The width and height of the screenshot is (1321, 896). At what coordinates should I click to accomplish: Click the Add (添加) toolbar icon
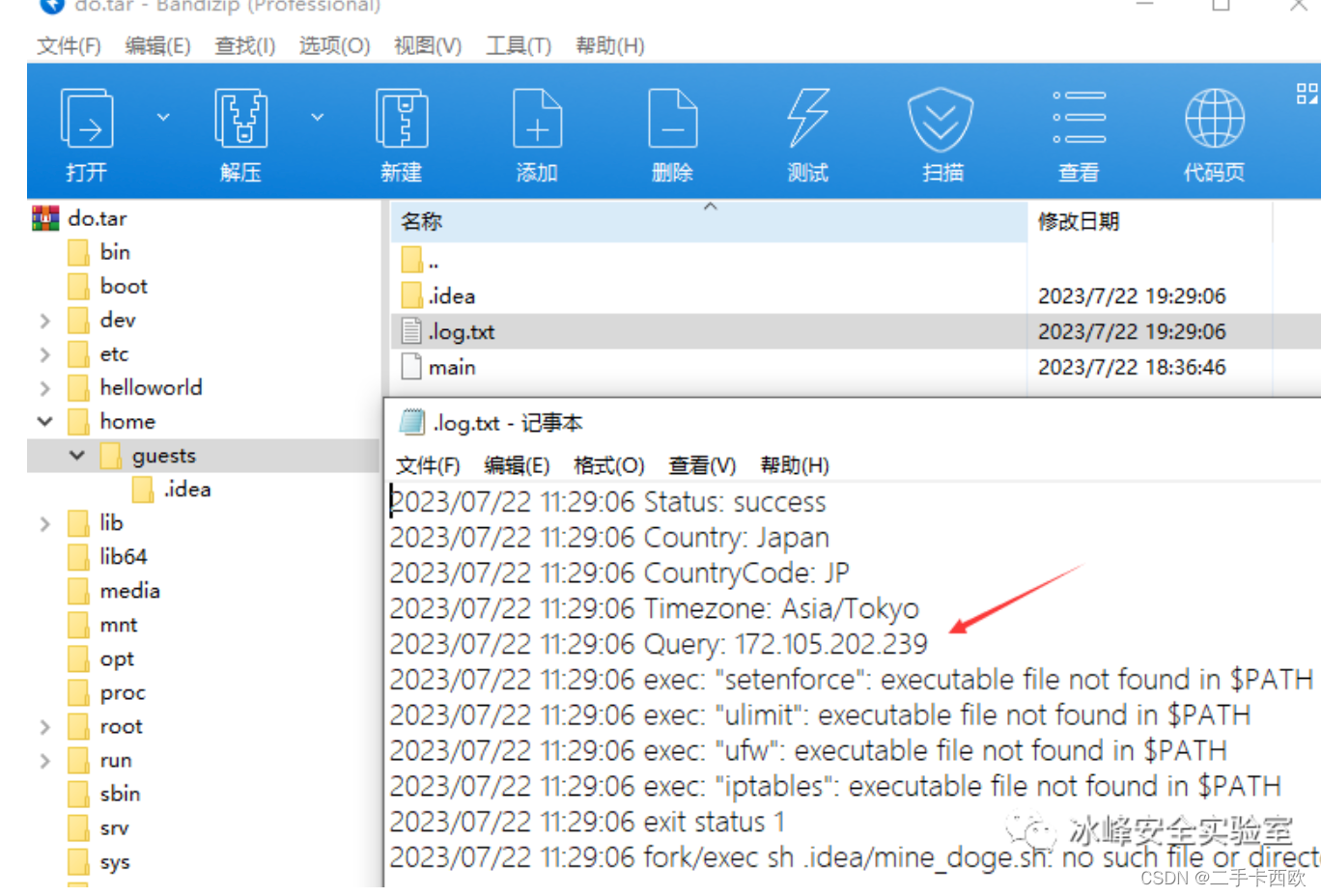(537, 119)
